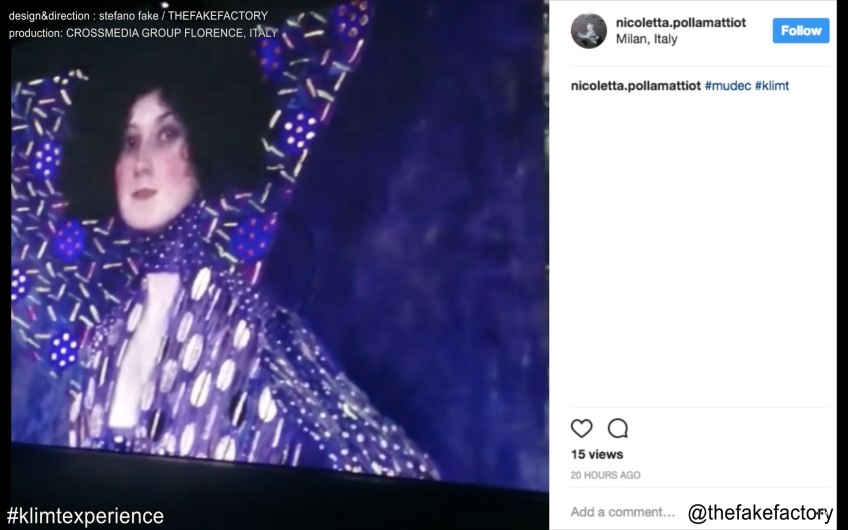Click nicoletta.pollamattiot name in the caption
Image resolution: width=848 pixels, height=530 pixels.
click(x=635, y=85)
